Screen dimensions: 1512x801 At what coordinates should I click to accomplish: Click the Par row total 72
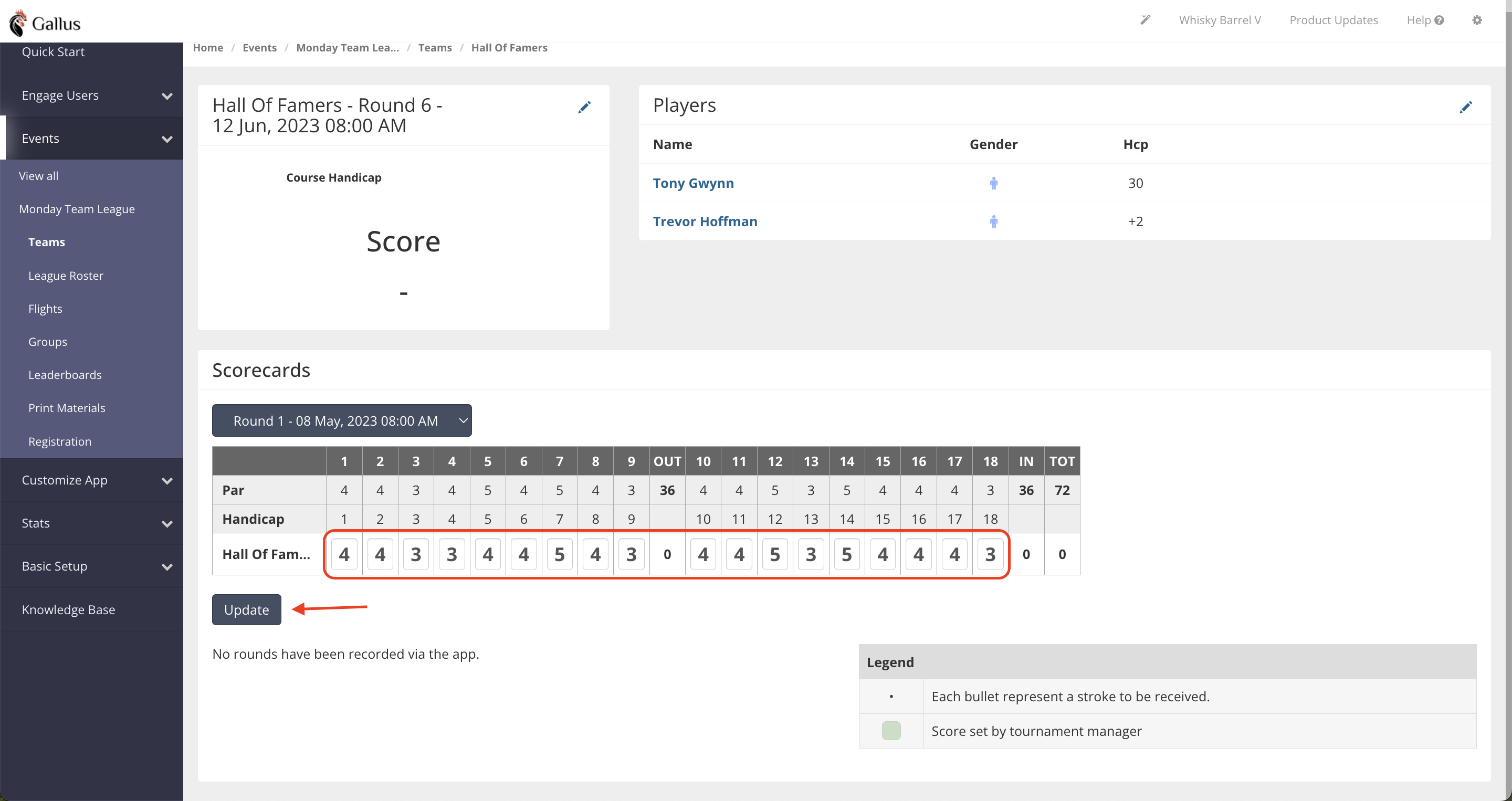(1062, 490)
